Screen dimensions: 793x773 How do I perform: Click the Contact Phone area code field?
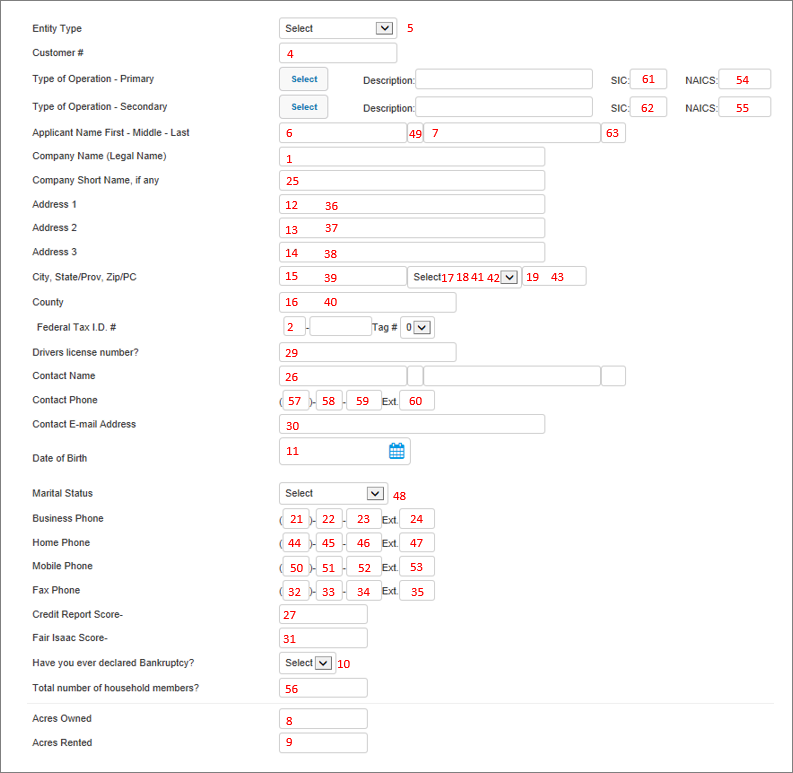coord(296,401)
